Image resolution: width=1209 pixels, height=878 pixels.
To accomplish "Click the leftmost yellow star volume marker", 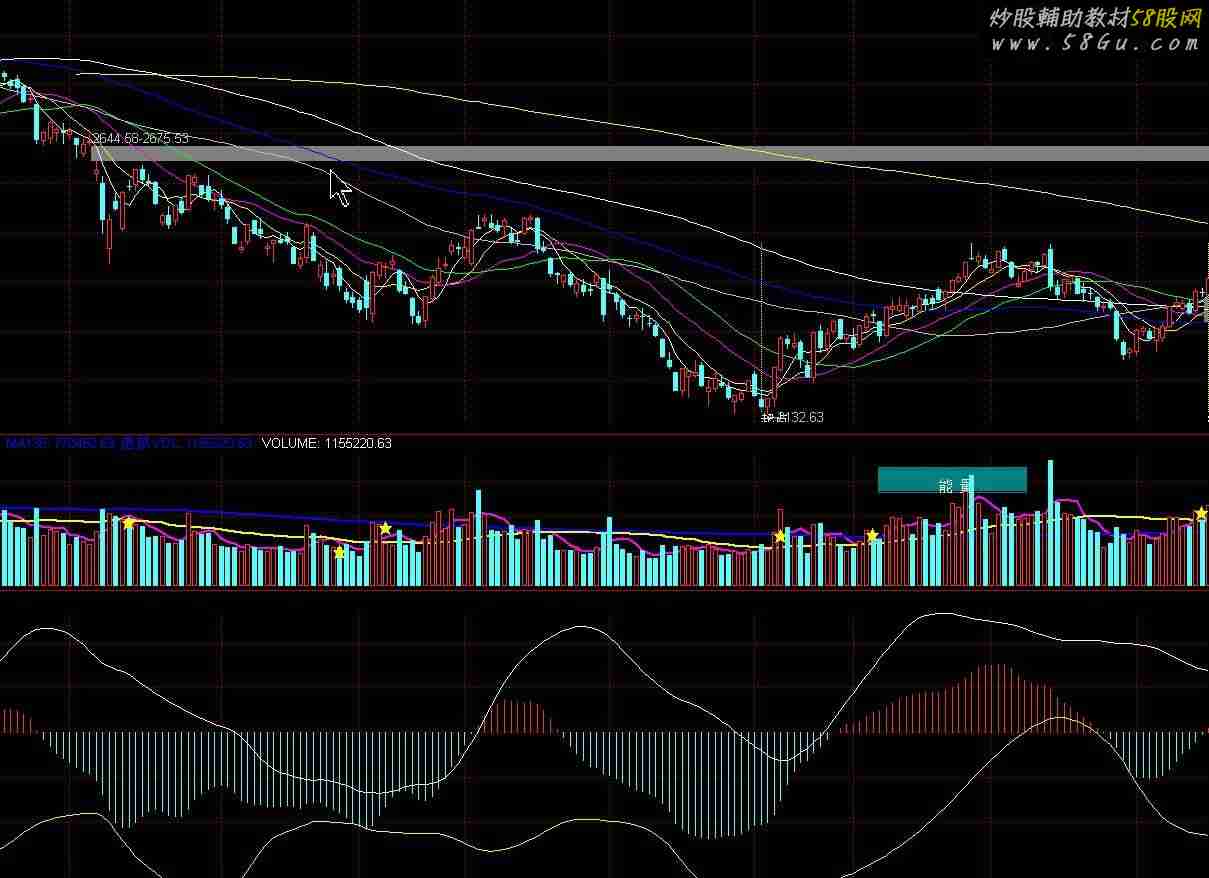I will 128,522.
